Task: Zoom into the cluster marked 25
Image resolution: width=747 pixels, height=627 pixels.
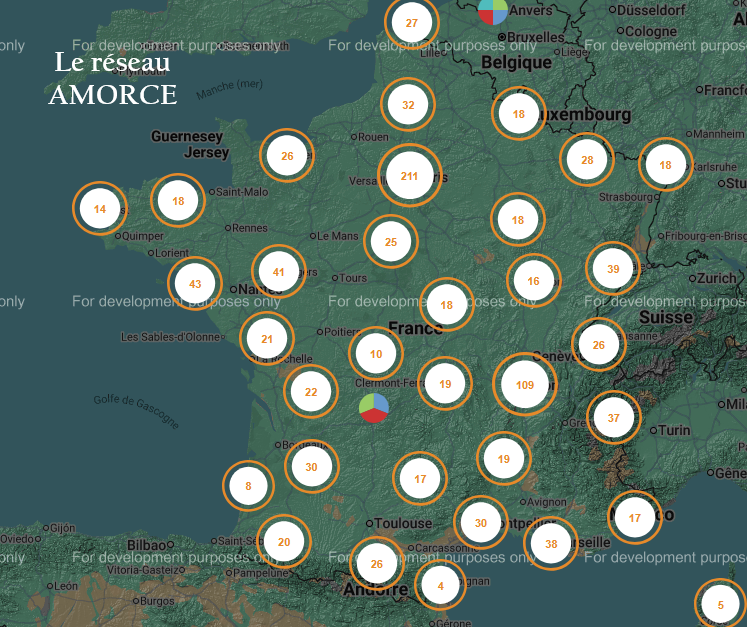Action: click(x=391, y=242)
